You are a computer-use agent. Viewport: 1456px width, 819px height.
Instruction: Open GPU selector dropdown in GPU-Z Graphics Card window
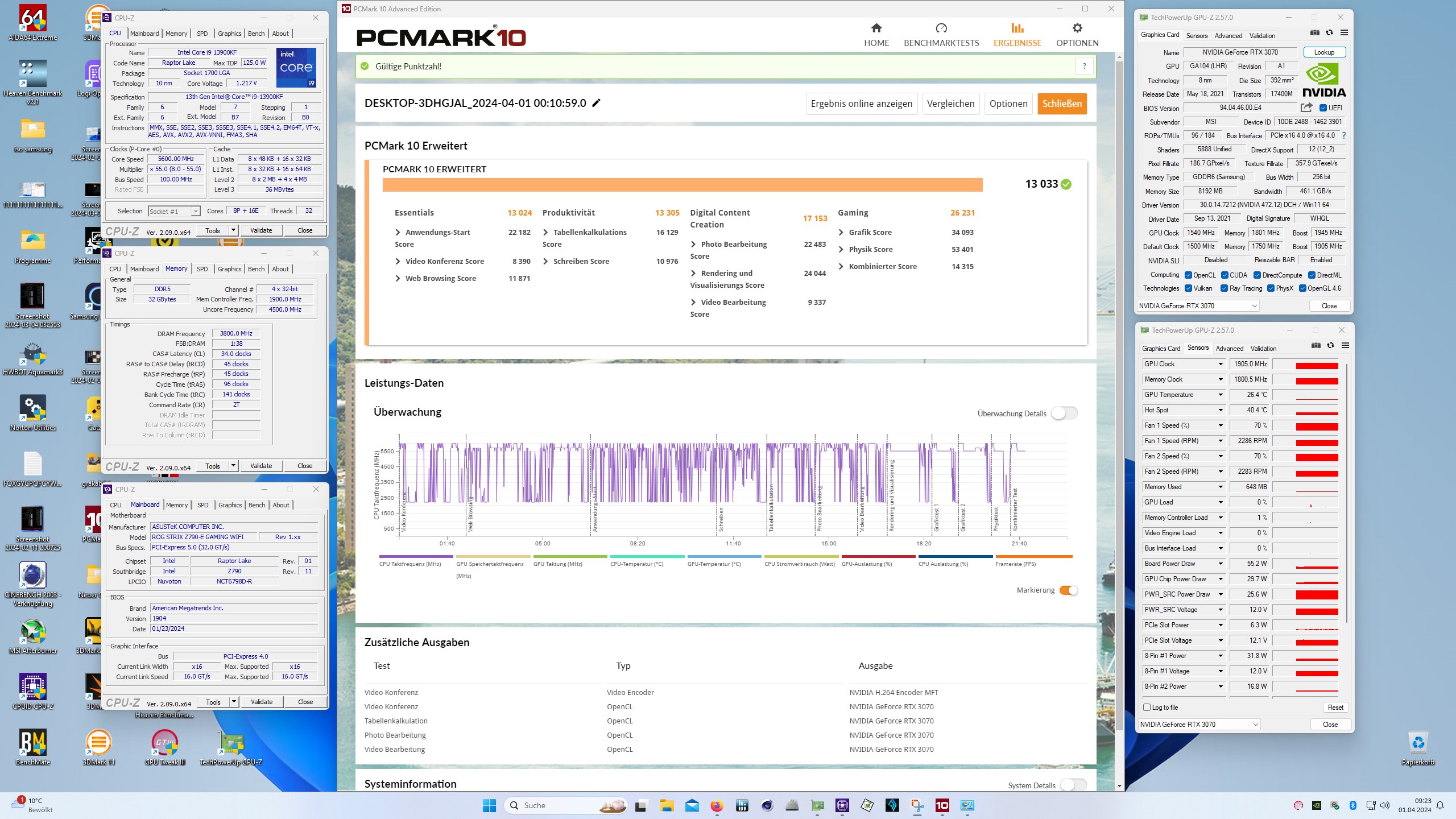pyautogui.click(x=1198, y=306)
